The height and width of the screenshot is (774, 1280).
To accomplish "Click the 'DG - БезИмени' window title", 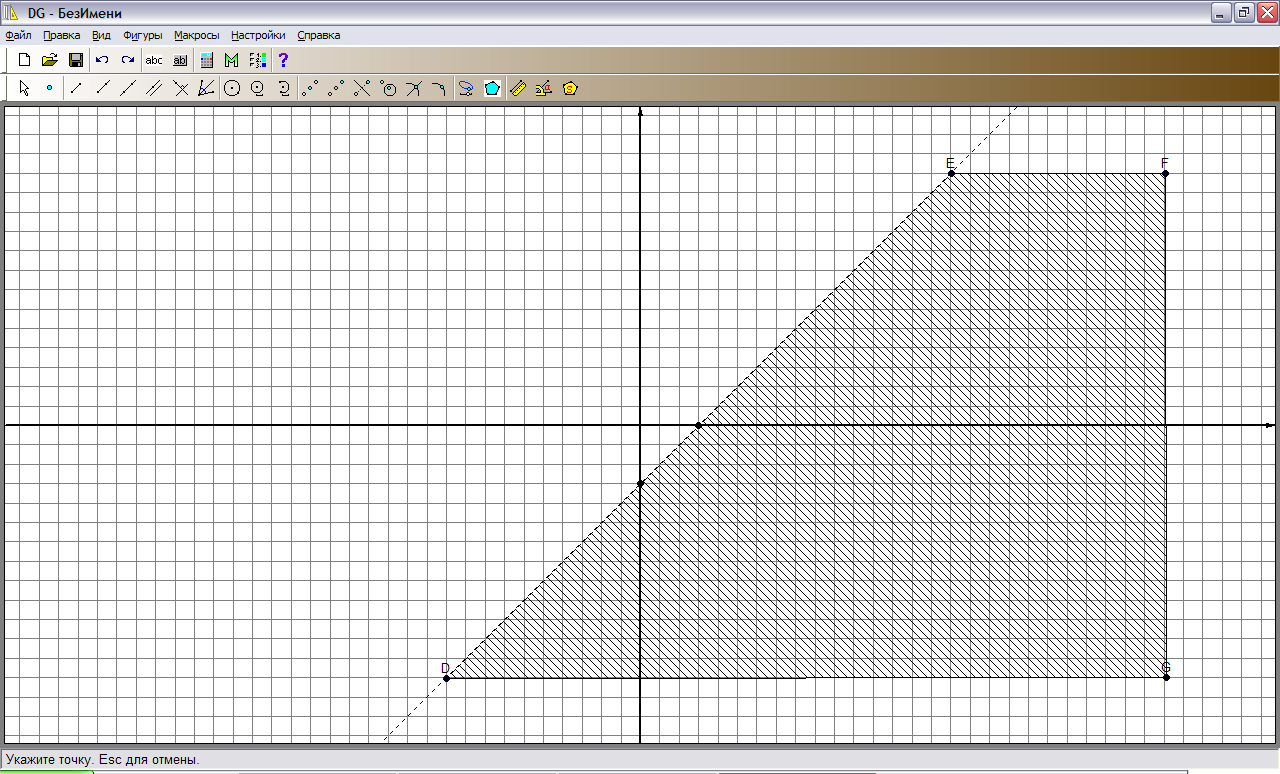I will point(75,13).
